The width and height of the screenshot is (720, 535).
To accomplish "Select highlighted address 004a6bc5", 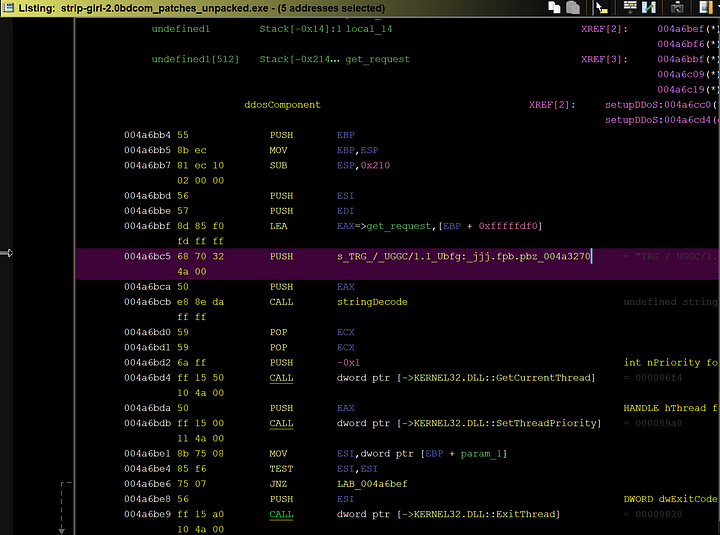I will coord(147,256).
